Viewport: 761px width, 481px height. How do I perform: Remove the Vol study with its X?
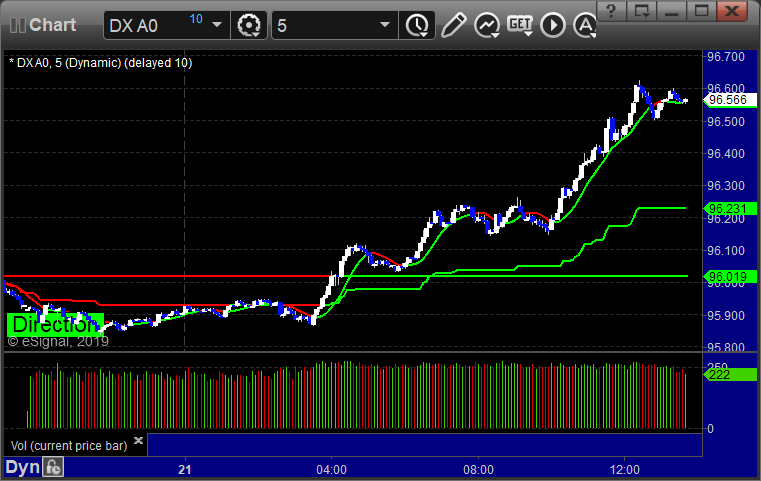click(x=138, y=441)
